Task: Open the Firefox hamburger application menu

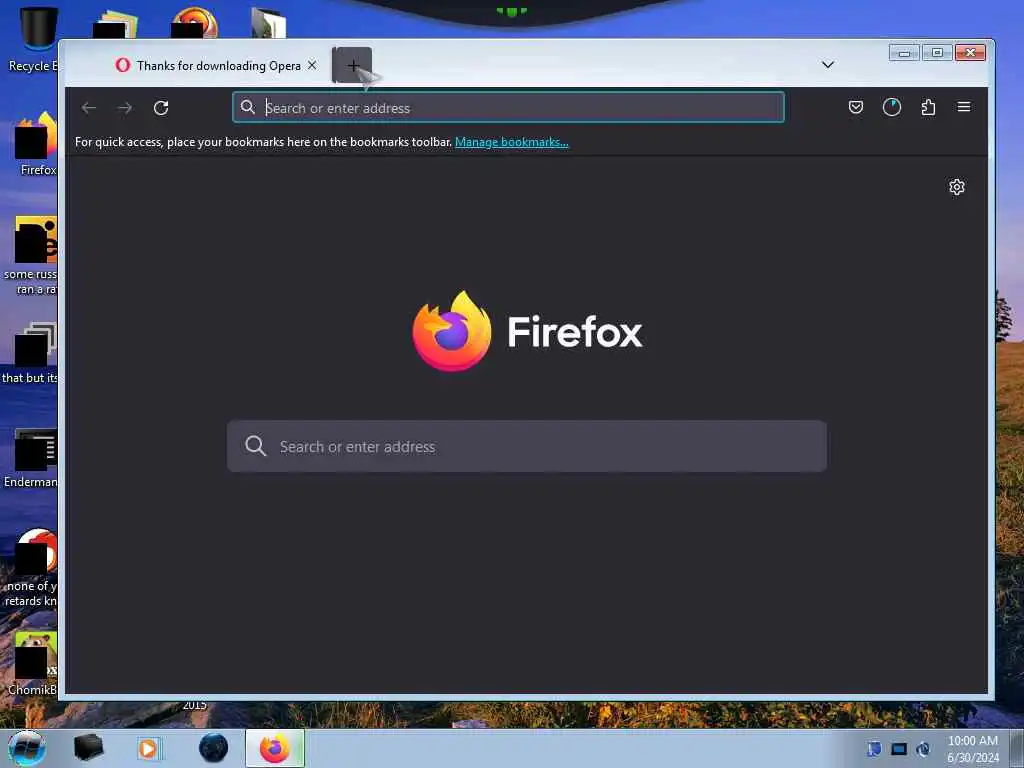Action: point(964,107)
